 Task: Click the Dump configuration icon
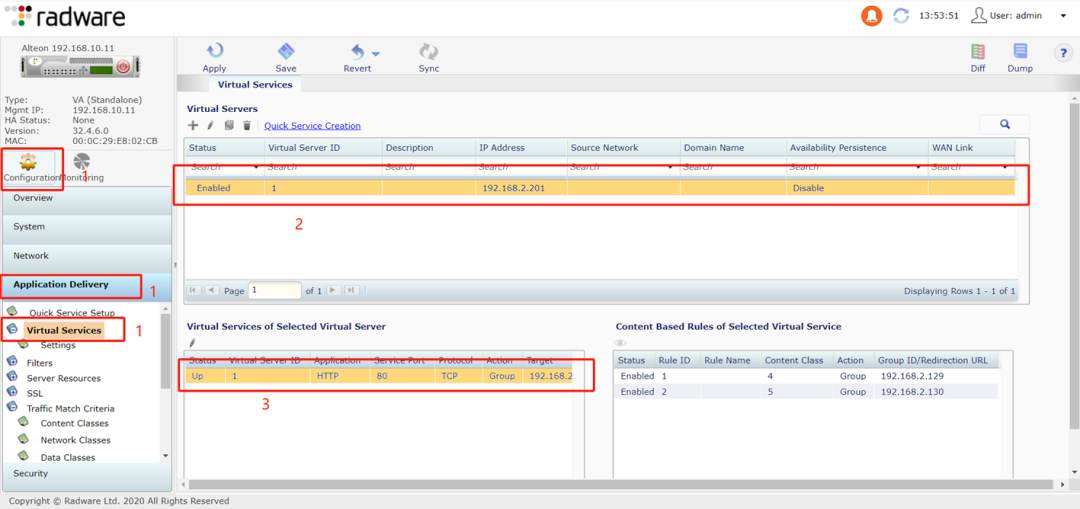click(1020, 52)
